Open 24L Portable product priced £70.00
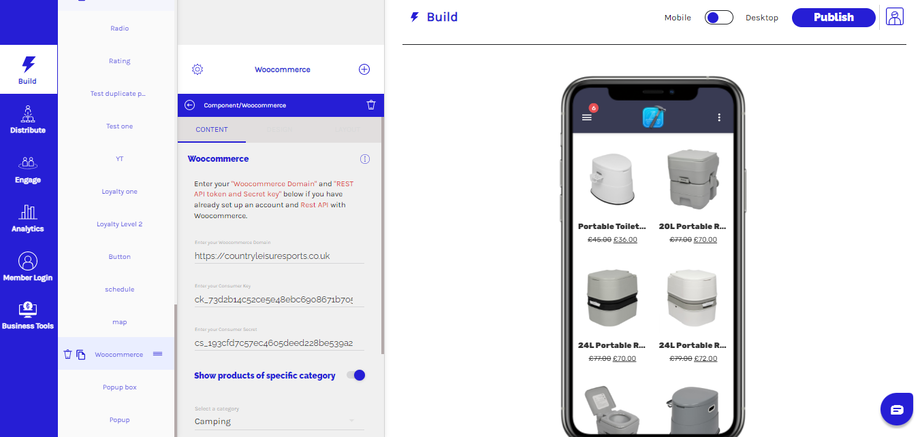 pos(612,315)
